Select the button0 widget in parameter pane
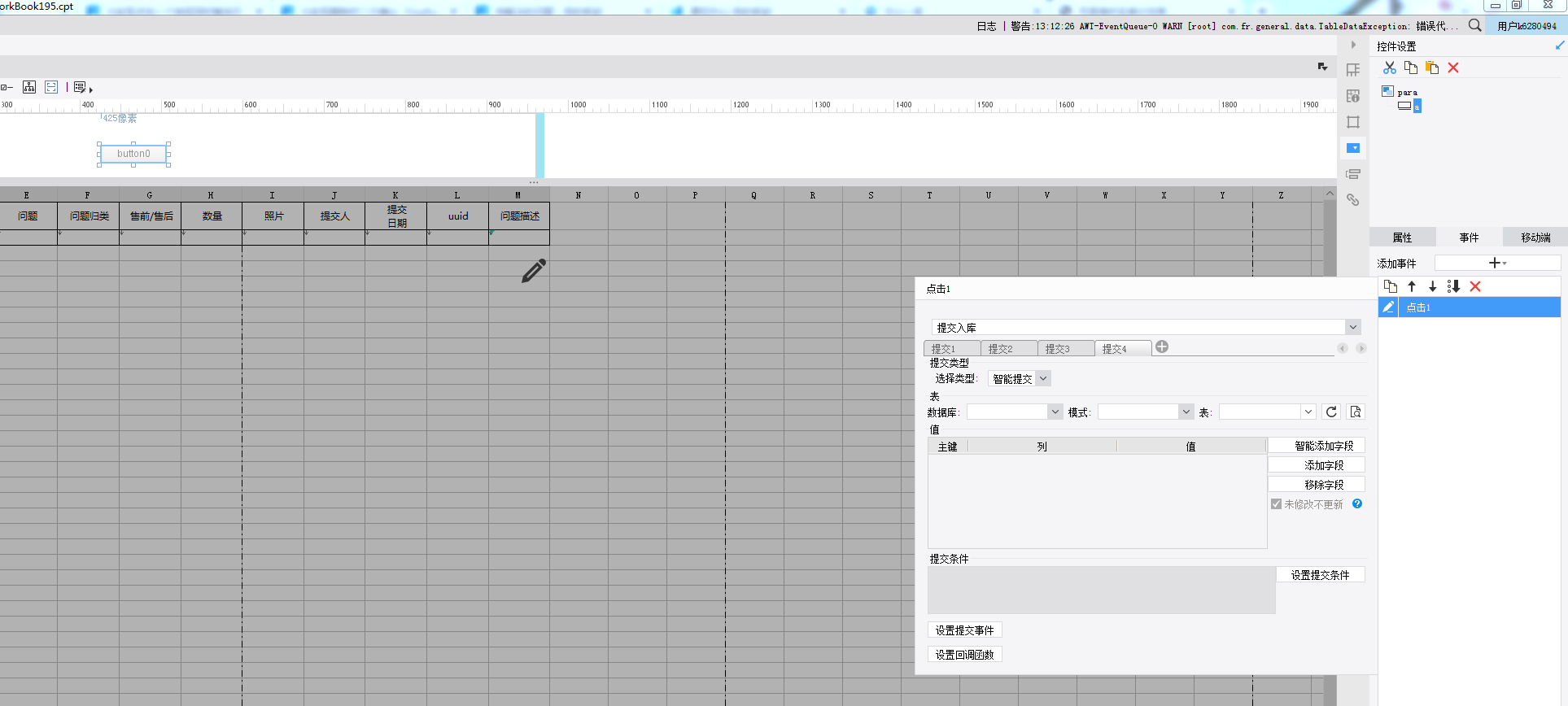Image resolution: width=1568 pixels, height=706 pixels. click(133, 154)
